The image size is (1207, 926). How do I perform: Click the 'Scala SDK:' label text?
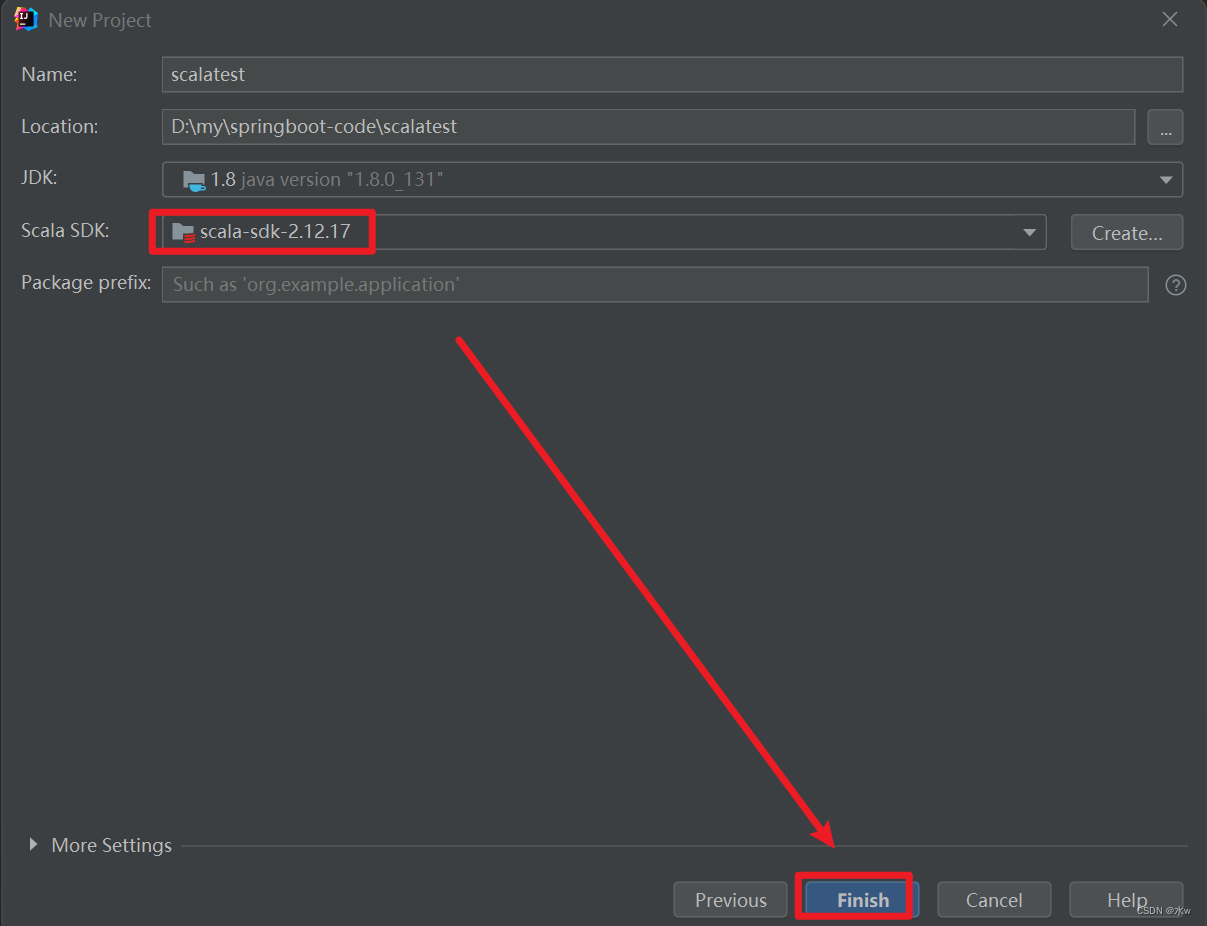(65, 231)
